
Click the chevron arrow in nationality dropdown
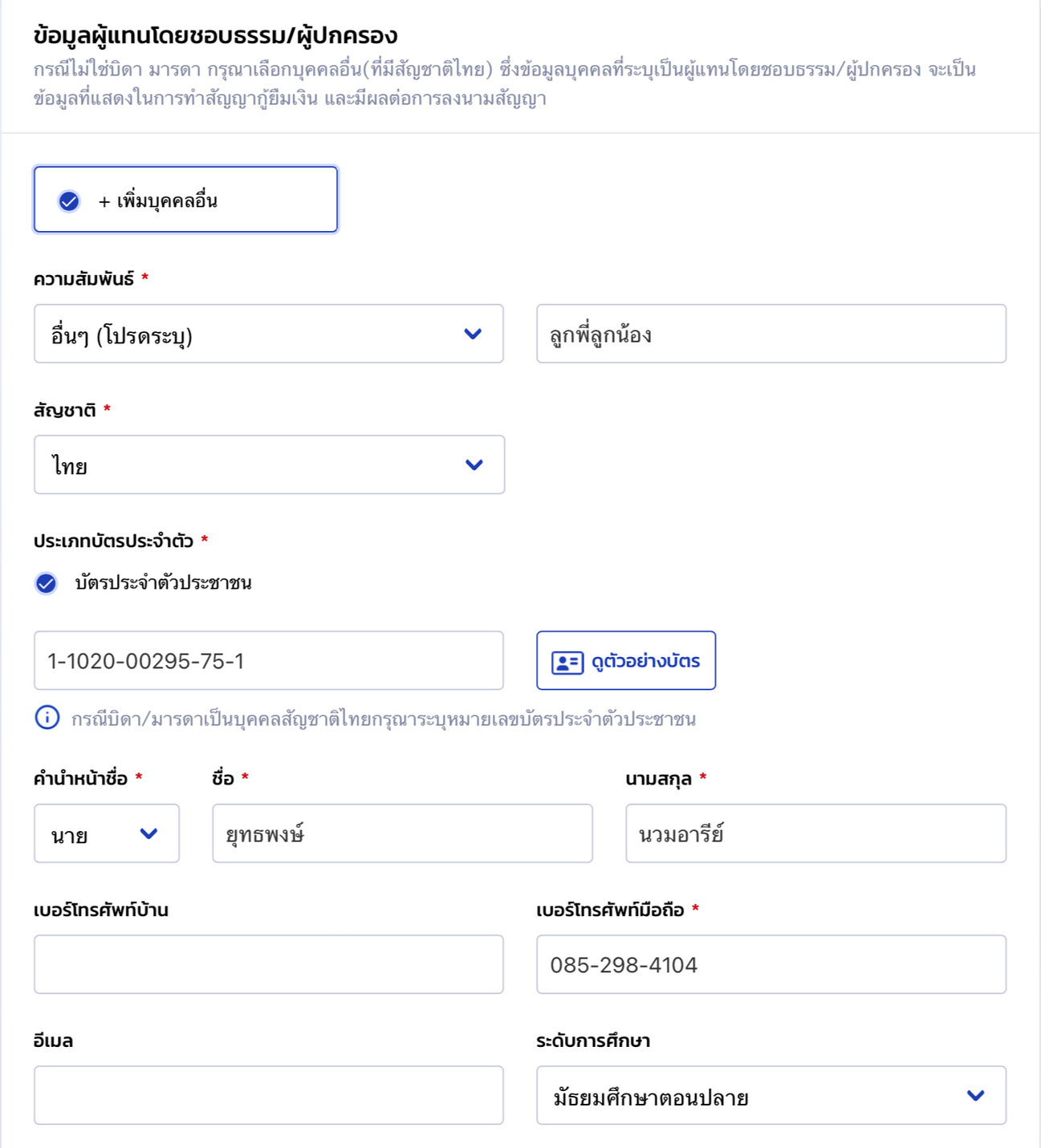pos(474,464)
